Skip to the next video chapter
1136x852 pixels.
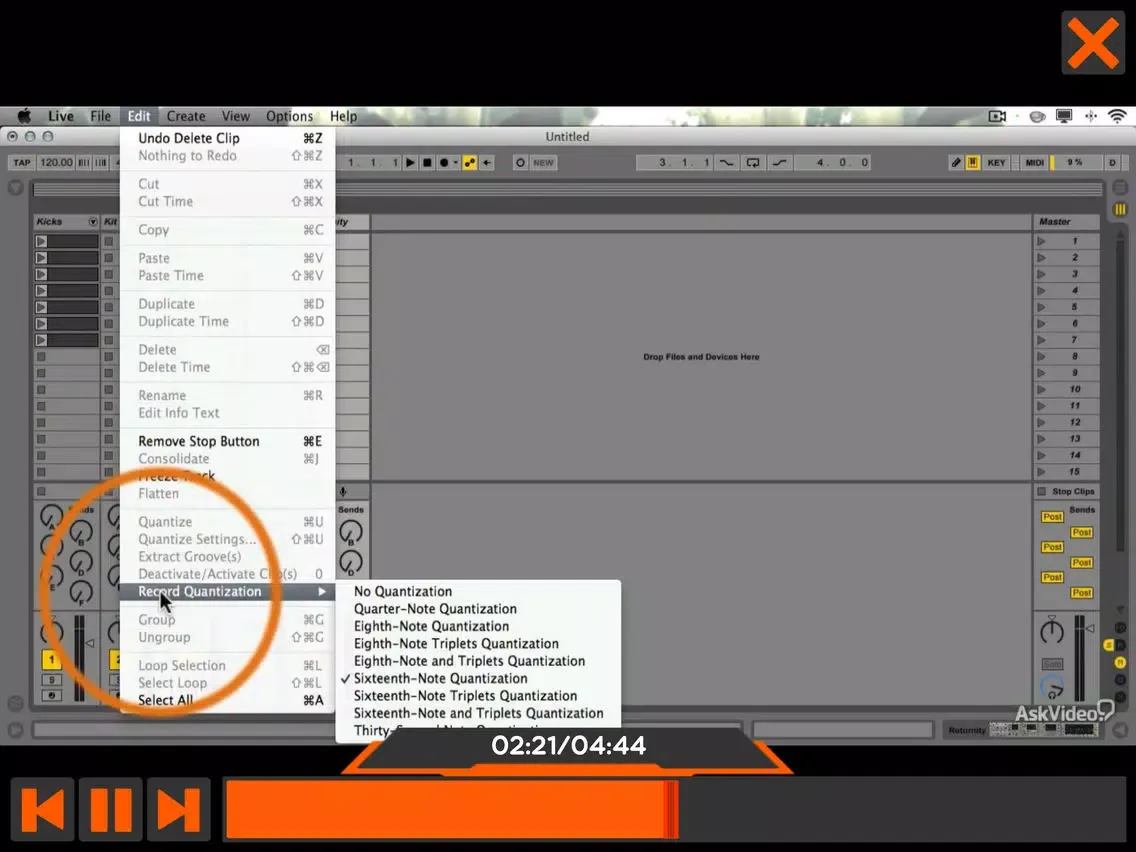tap(178, 809)
